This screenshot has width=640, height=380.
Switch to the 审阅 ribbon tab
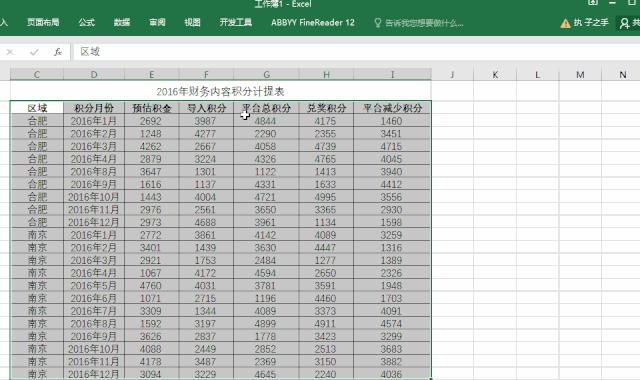(157, 22)
